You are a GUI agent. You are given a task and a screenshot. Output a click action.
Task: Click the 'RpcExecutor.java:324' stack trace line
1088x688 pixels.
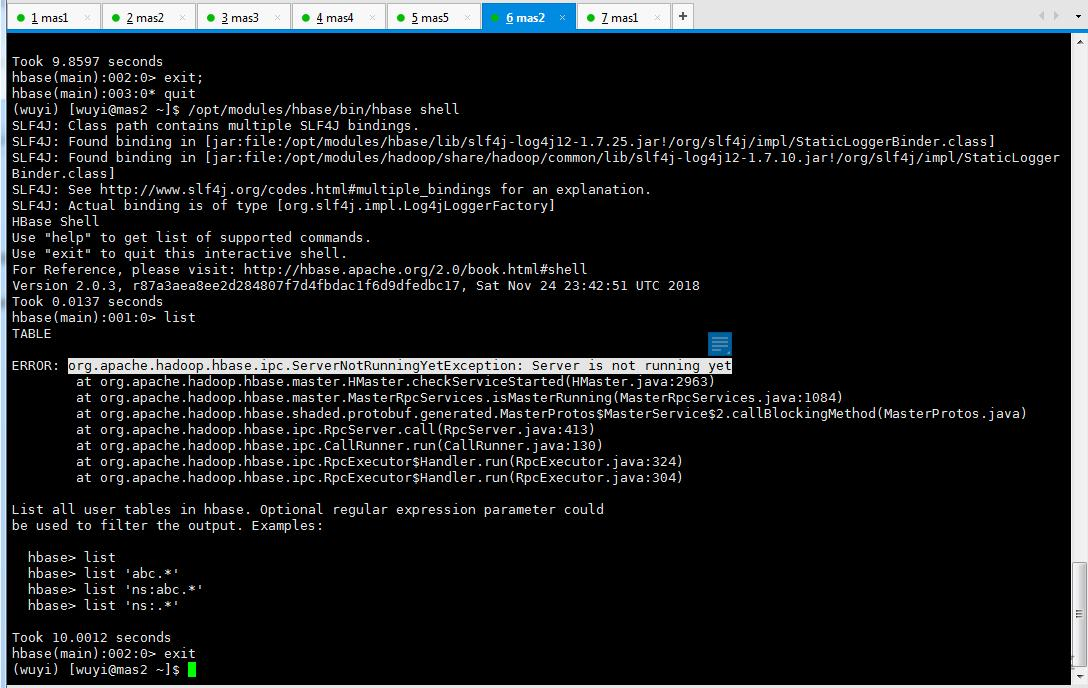pos(380,461)
